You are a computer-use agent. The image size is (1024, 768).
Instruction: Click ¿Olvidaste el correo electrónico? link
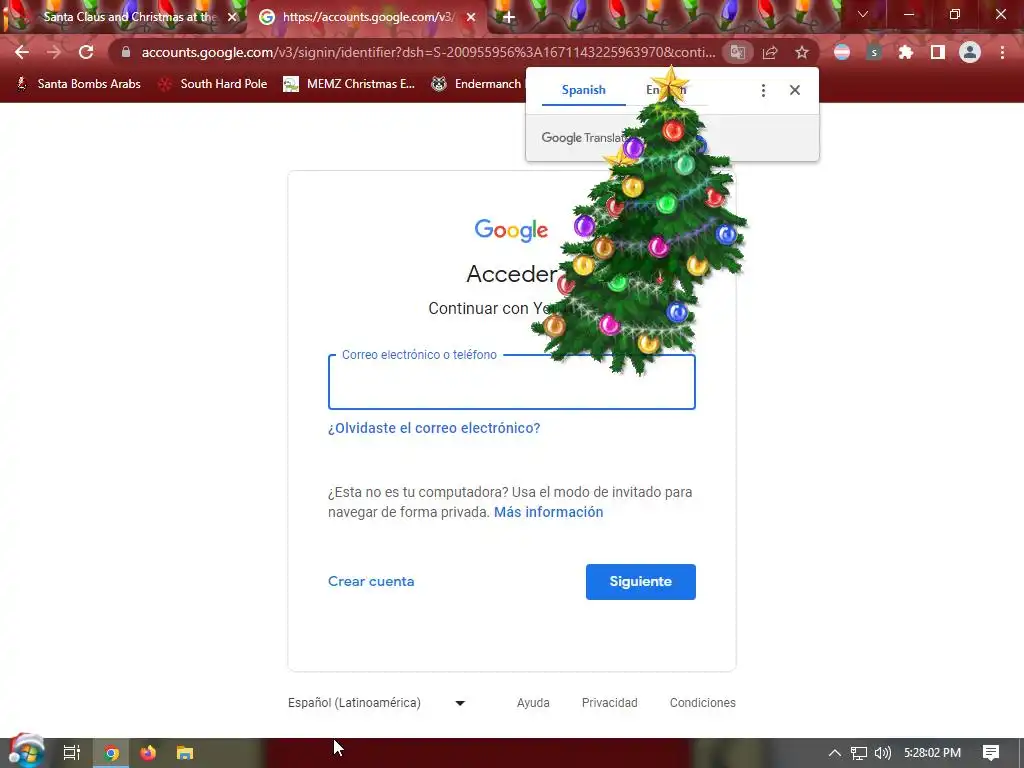coord(434,428)
